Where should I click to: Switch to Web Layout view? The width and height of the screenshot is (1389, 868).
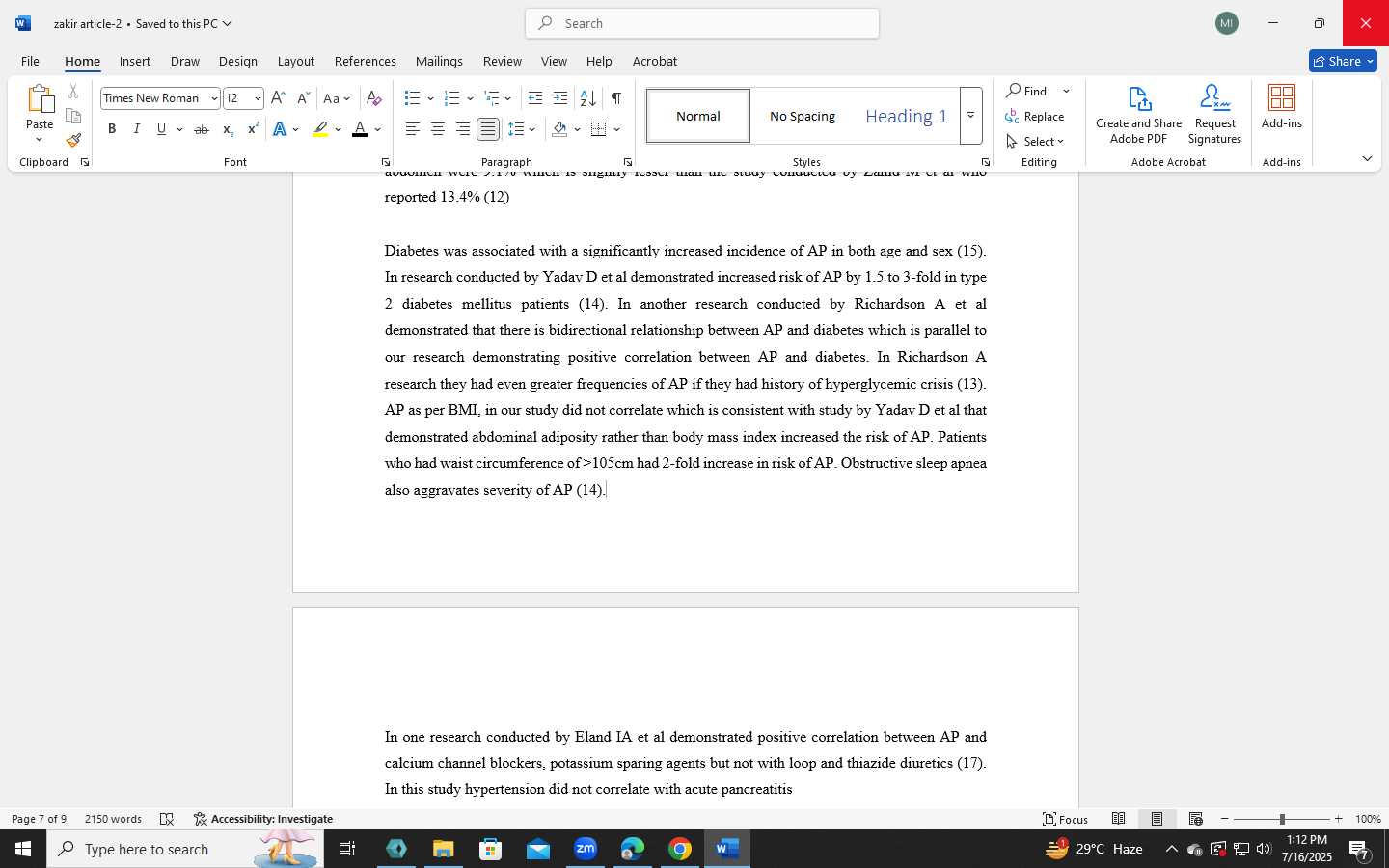point(1195,819)
